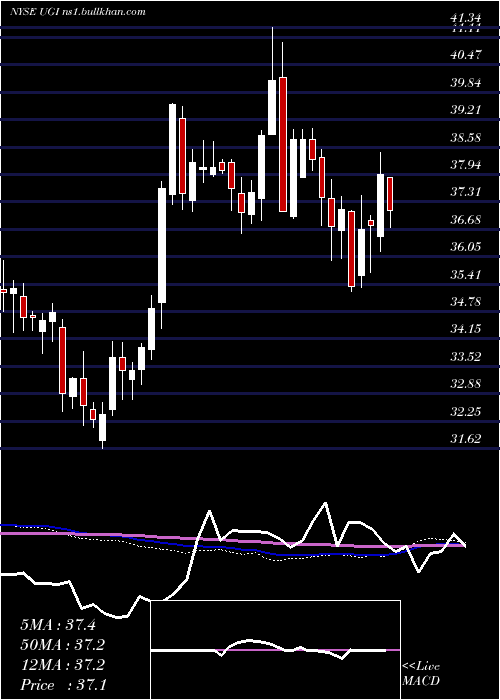Viewport: 500px width, 700px height.
Task: Click the last red candlestick on the chart
Action: (x=390, y=194)
